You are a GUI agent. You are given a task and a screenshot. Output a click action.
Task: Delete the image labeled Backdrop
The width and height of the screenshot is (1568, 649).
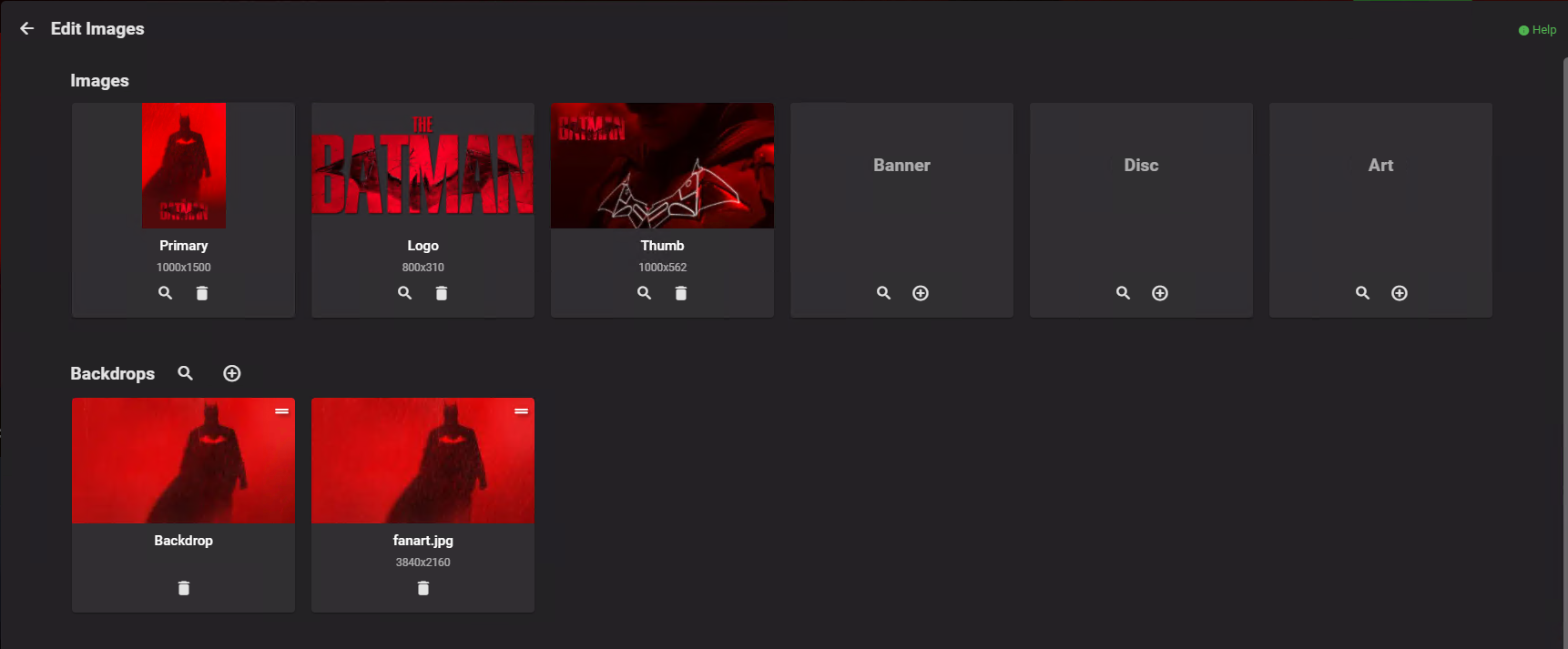(184, 588)
